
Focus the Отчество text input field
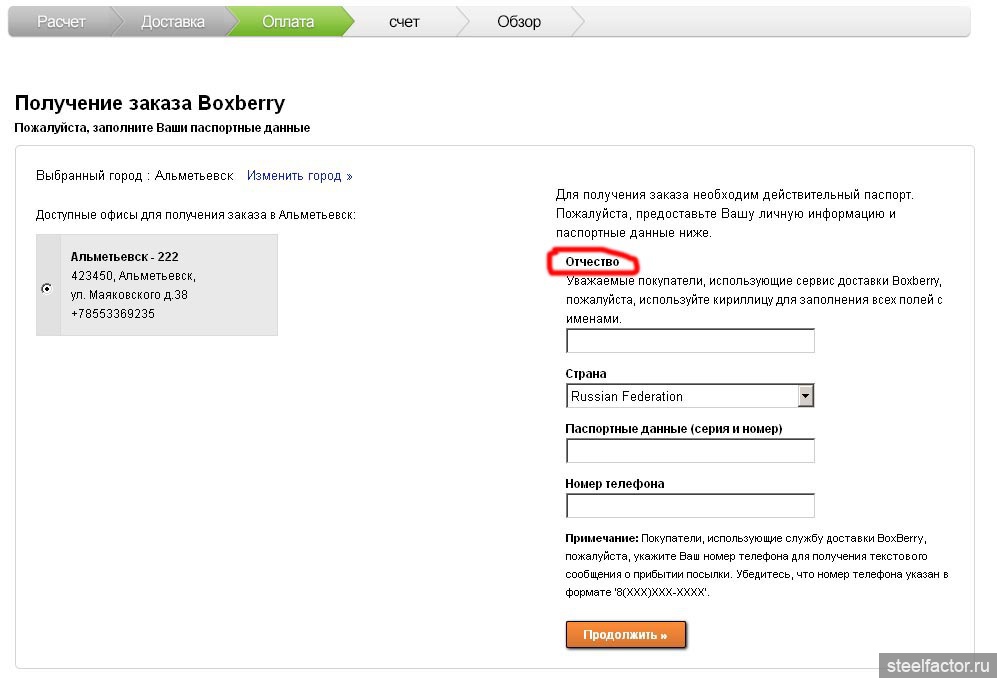[x=690, y=341]
